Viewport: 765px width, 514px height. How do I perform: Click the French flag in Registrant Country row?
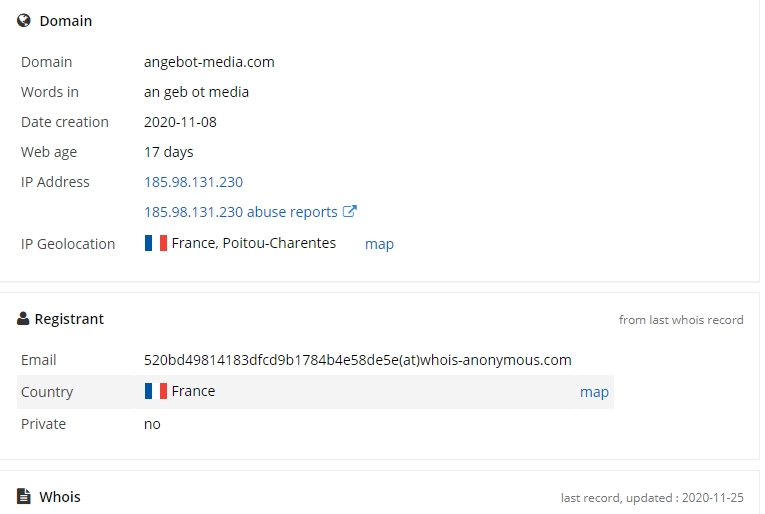point(155,391)
